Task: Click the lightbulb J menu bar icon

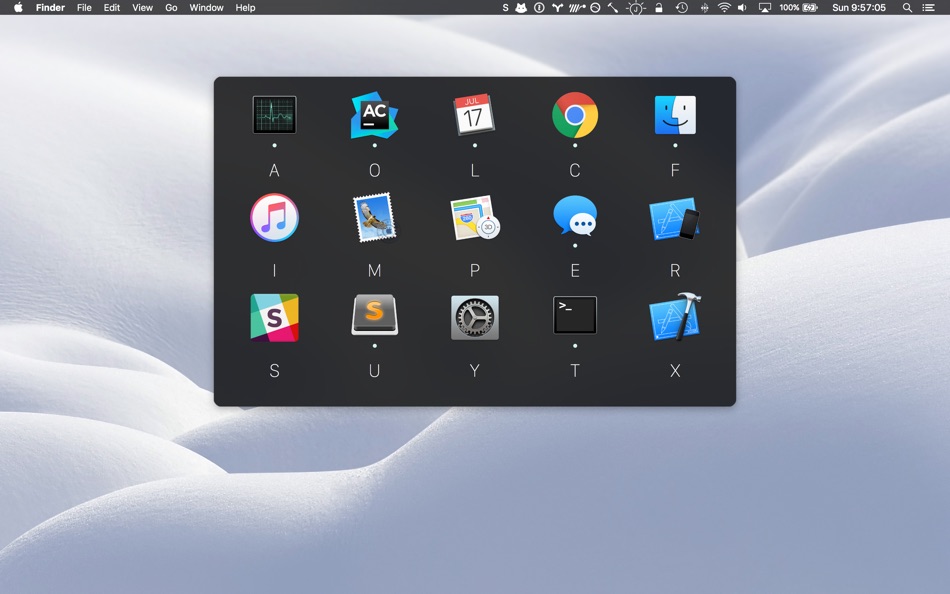Action: coord(636,7)
